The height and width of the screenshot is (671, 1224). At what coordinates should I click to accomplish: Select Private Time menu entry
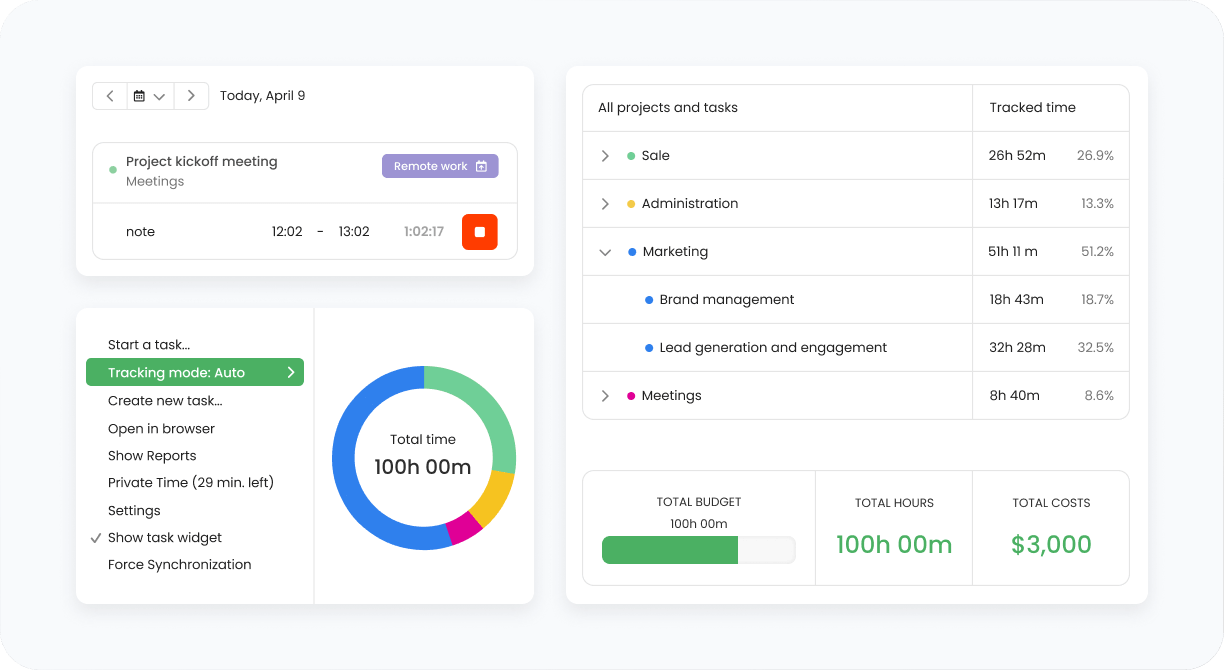click(191, 483)
